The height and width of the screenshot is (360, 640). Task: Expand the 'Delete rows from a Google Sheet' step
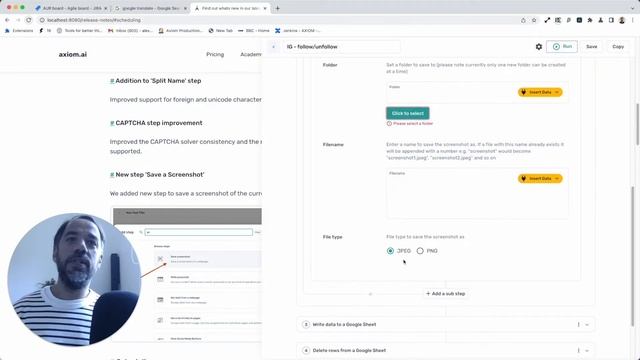tap(587, 350)
